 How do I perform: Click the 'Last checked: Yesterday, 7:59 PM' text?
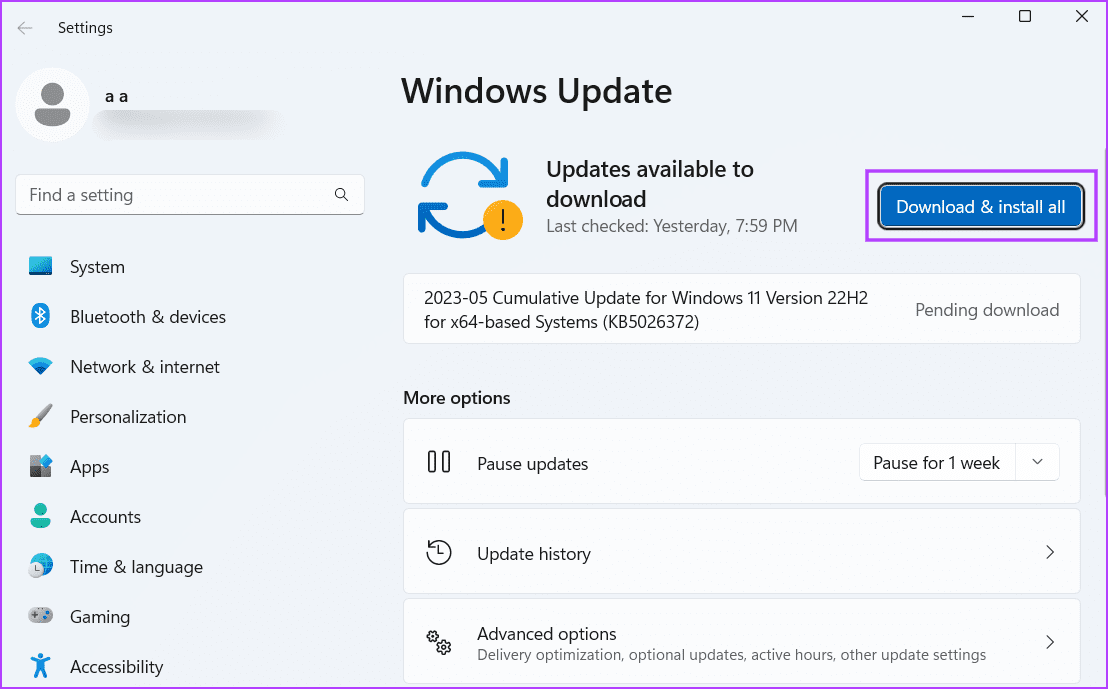click(x=672, y=226)
